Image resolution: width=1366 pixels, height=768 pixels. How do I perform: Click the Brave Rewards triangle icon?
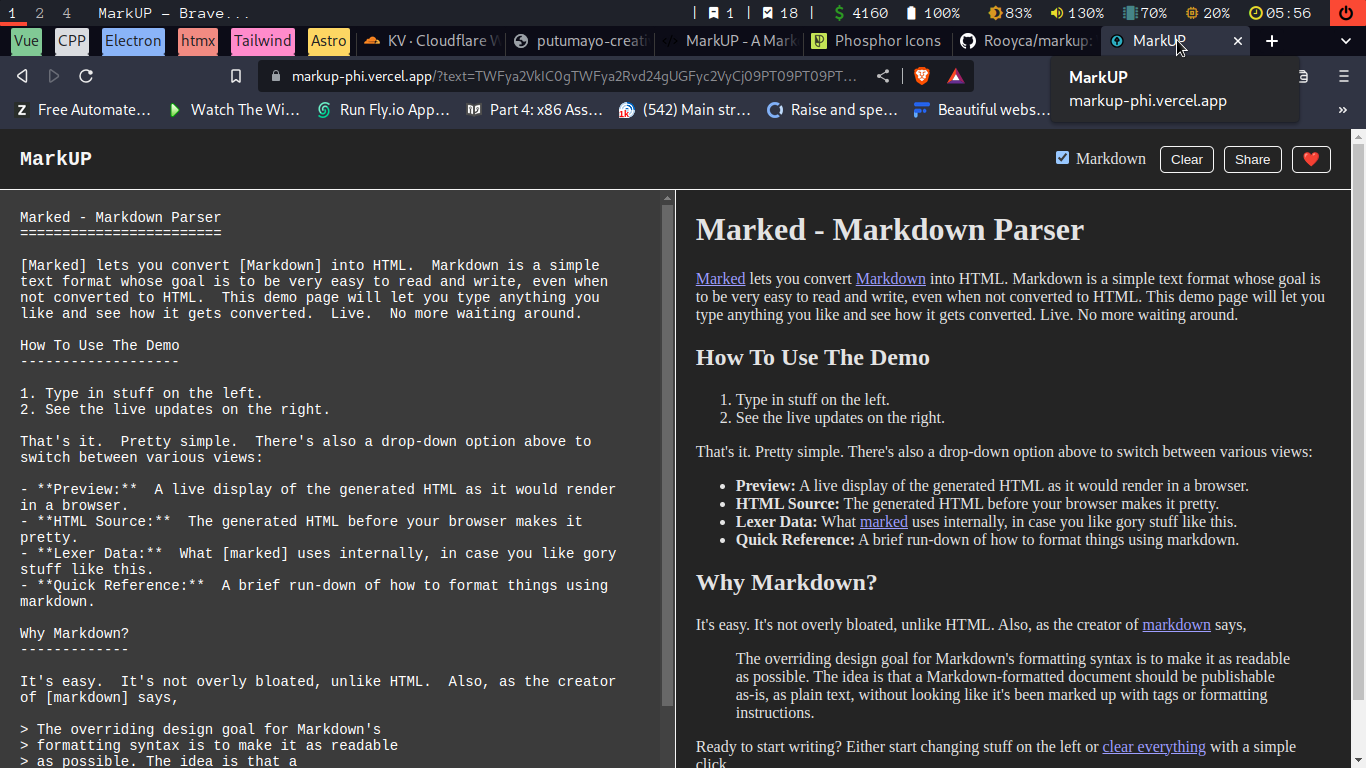[955, 76]
